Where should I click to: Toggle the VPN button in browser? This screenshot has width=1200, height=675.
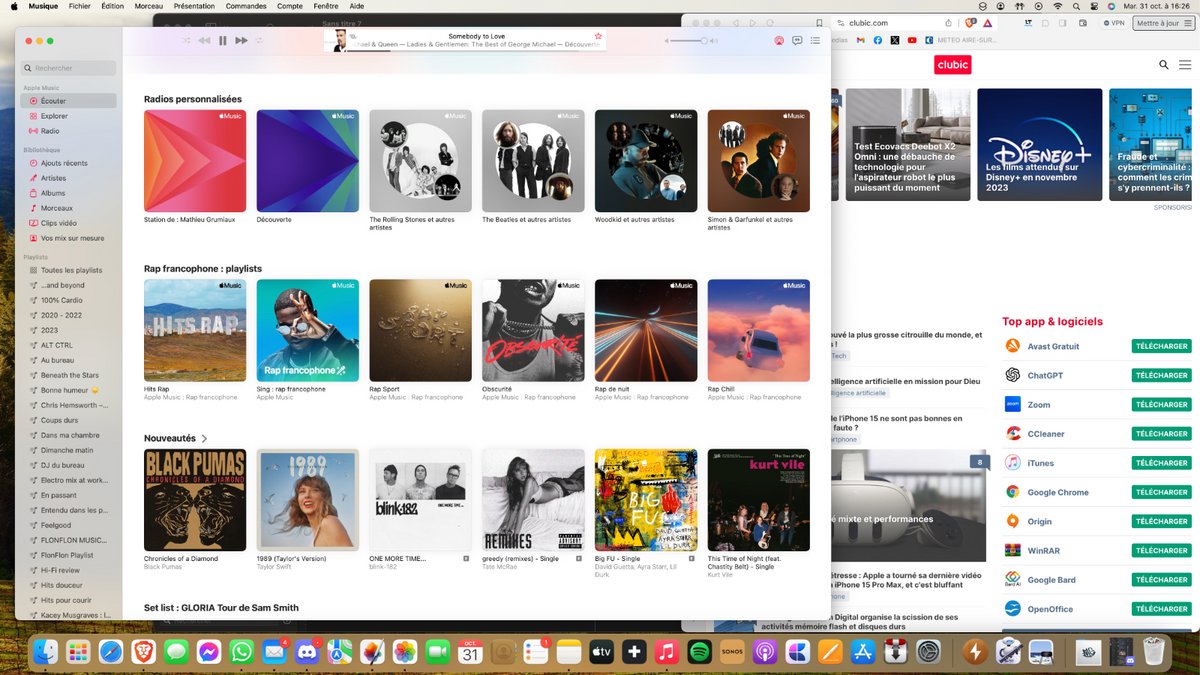coord(1113,23)
